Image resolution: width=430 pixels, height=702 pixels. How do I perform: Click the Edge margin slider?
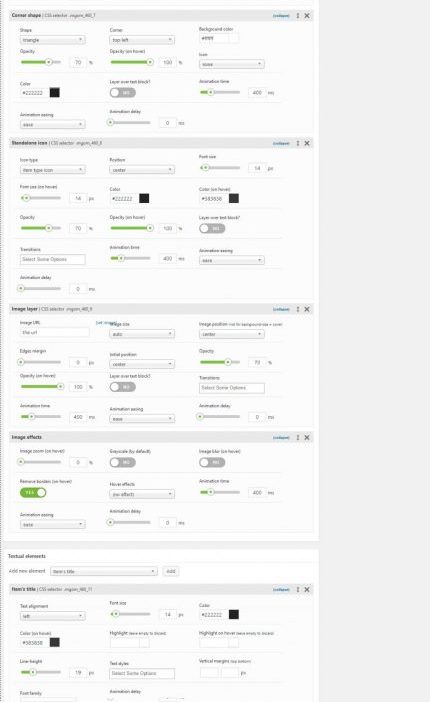pos(41,362)
